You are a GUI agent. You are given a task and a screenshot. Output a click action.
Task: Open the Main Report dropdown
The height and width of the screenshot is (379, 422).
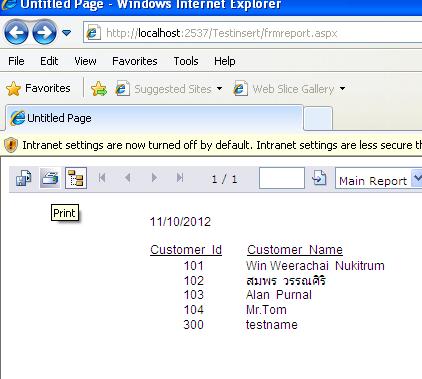[379, 179]
